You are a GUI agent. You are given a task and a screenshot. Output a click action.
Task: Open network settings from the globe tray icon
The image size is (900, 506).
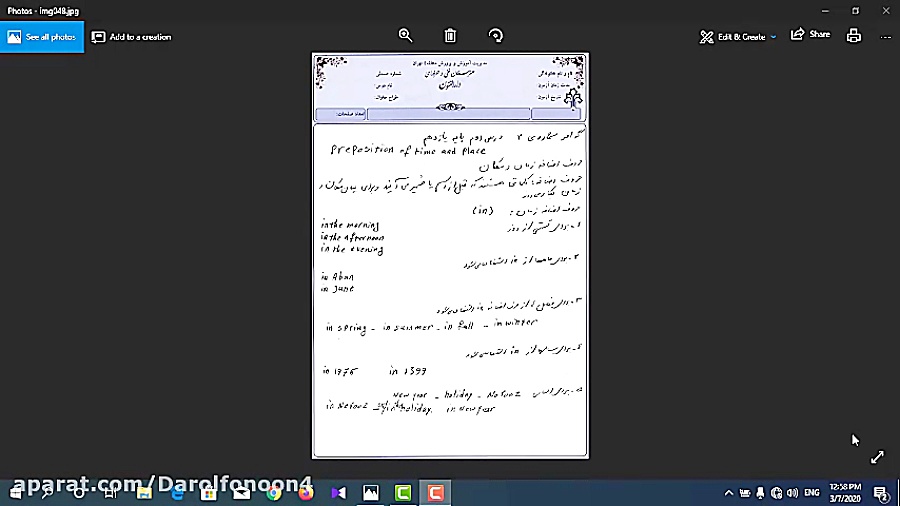[x=777, y=493]
